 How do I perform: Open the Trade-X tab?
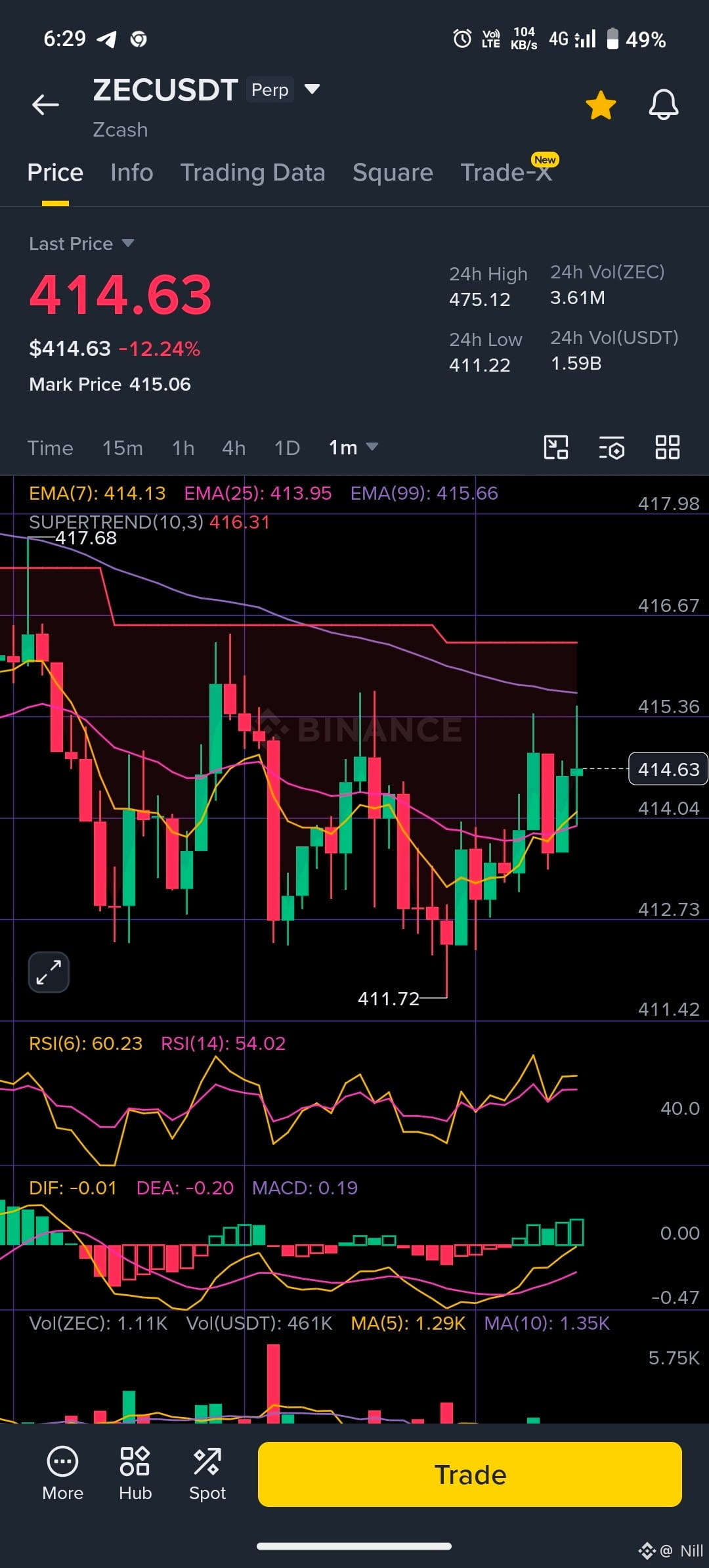pyautogui.click(x=506, y=172)
